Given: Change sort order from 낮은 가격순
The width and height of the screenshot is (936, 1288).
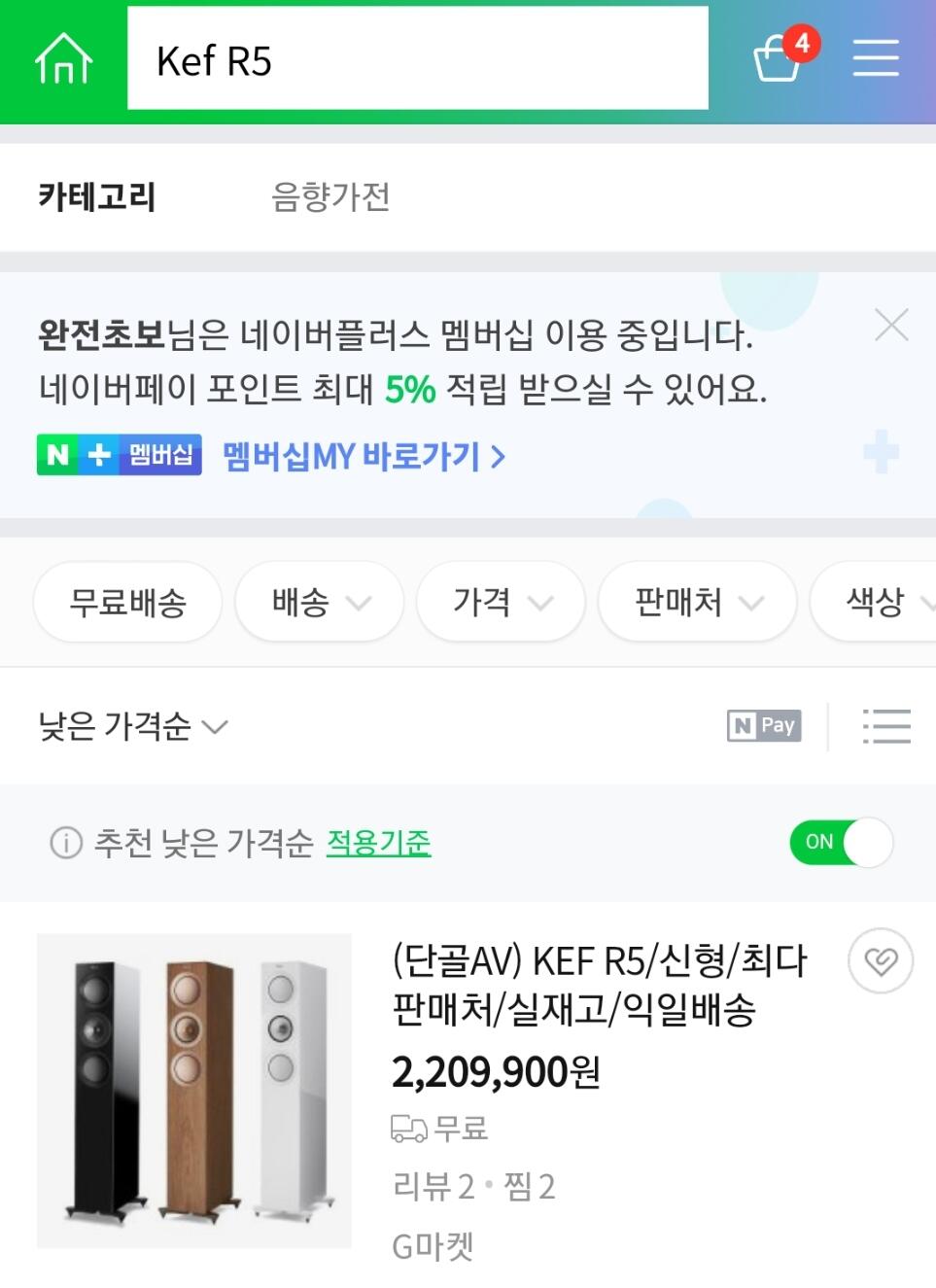Looking at the screenshot, I should click(x=133, y=726).
